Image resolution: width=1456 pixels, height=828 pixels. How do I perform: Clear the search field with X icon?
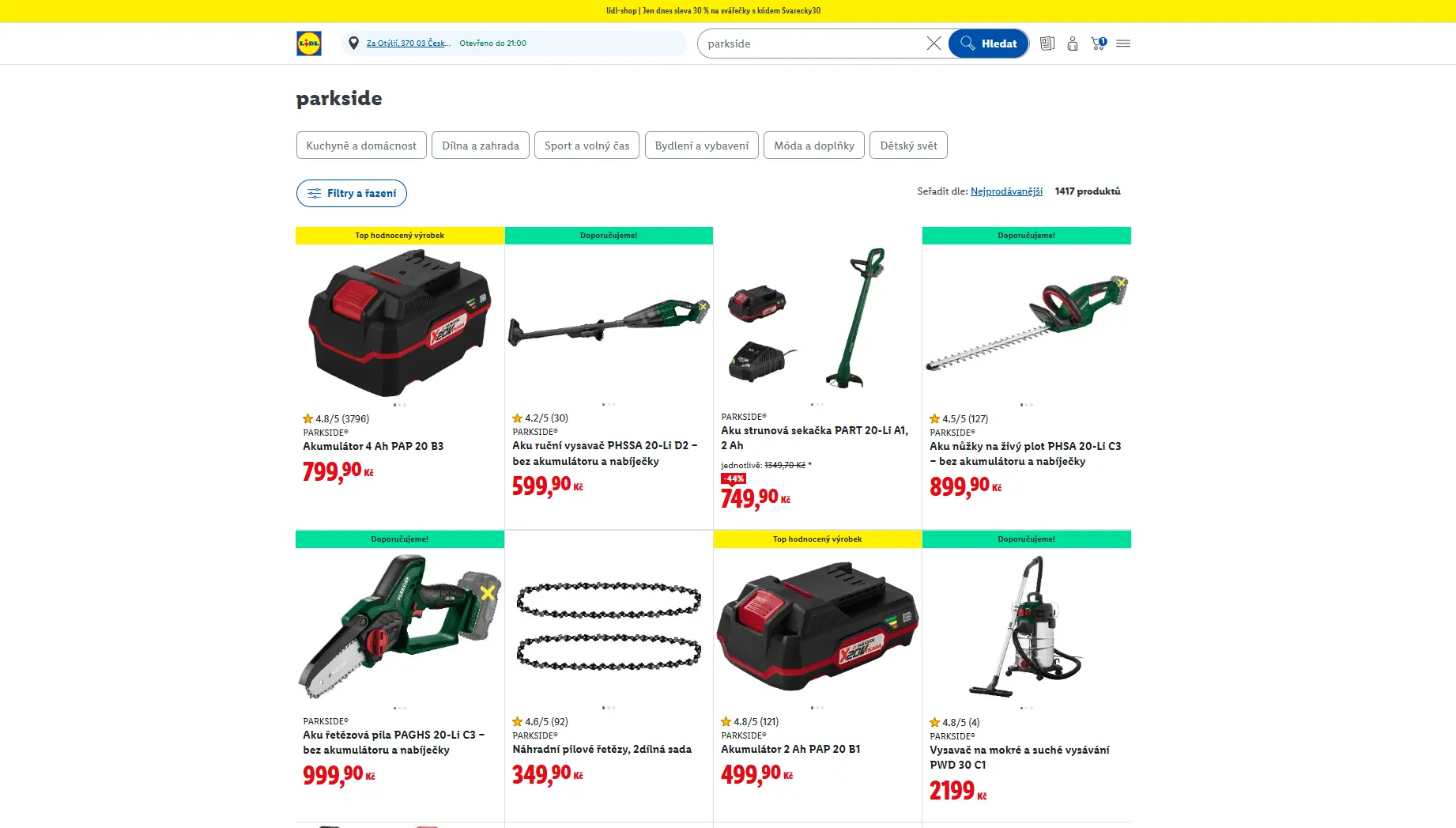pos(934,43)
